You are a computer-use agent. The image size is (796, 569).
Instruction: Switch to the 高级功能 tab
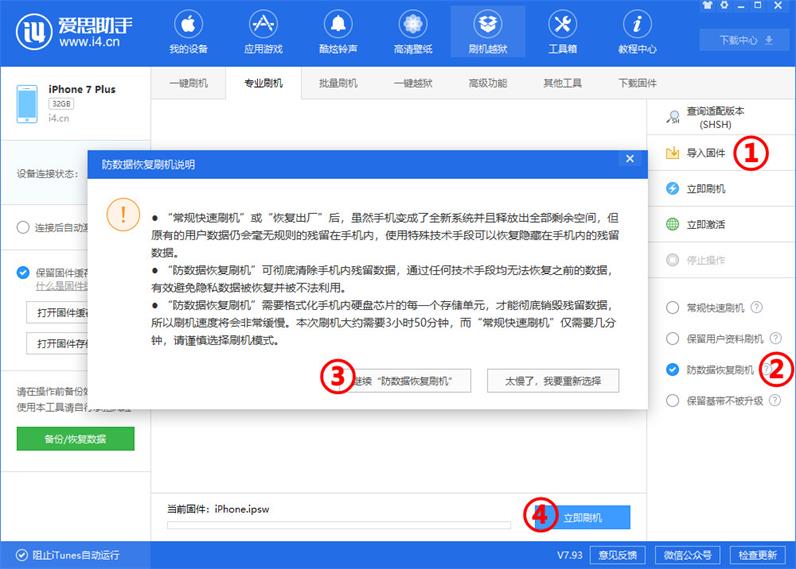click(488, 83)
